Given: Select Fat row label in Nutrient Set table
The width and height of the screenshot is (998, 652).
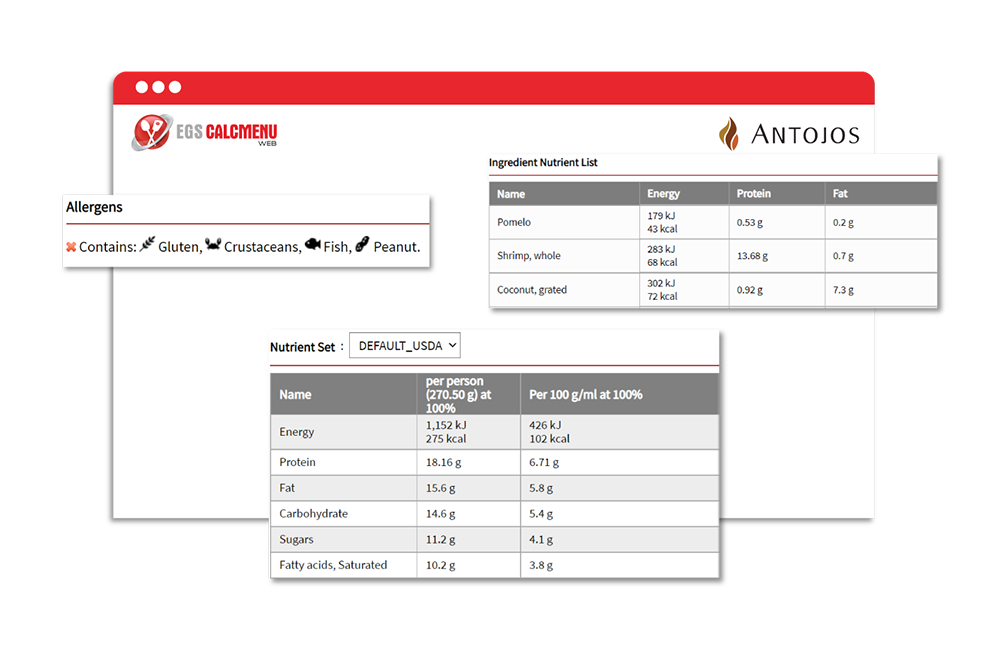Looking at the screenshot, I should [287, 488].
